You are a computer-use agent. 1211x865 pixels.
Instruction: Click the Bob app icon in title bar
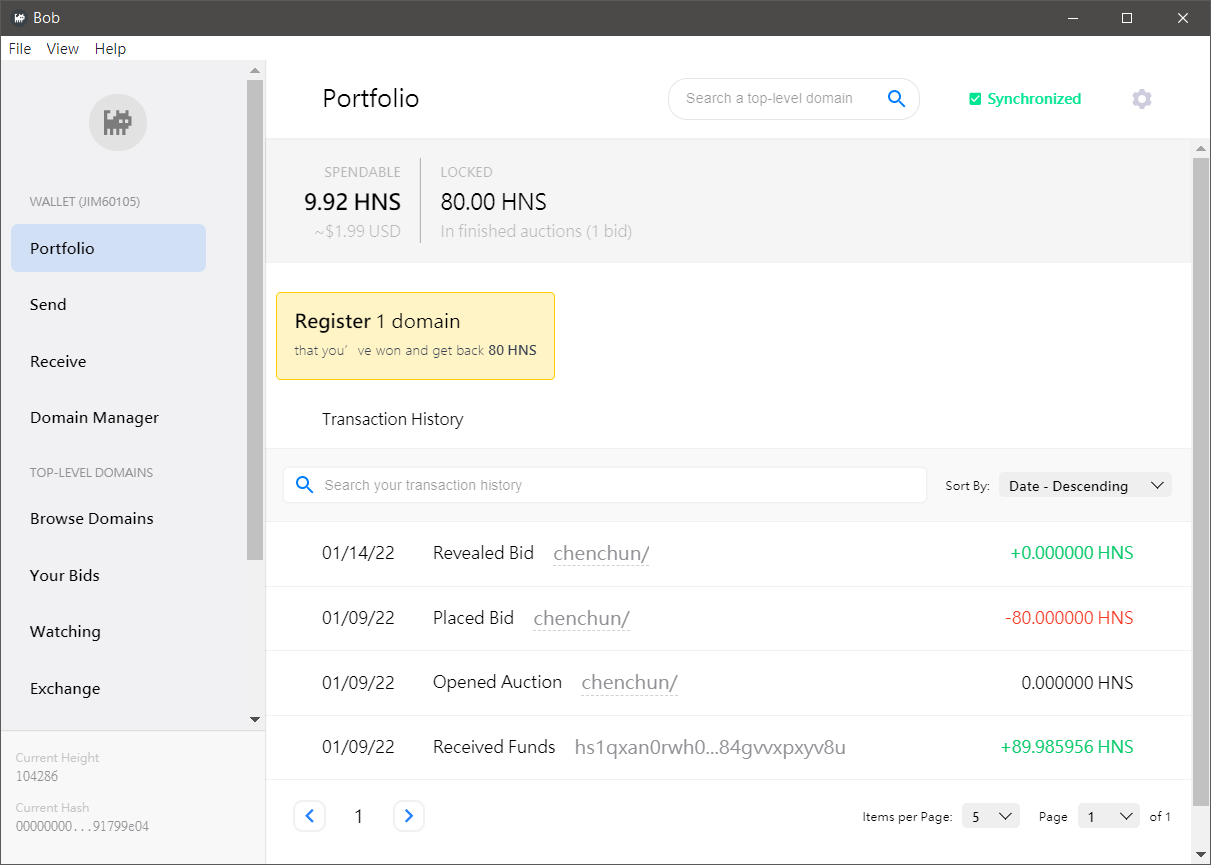pyautogui.click(x=18, y=18)
